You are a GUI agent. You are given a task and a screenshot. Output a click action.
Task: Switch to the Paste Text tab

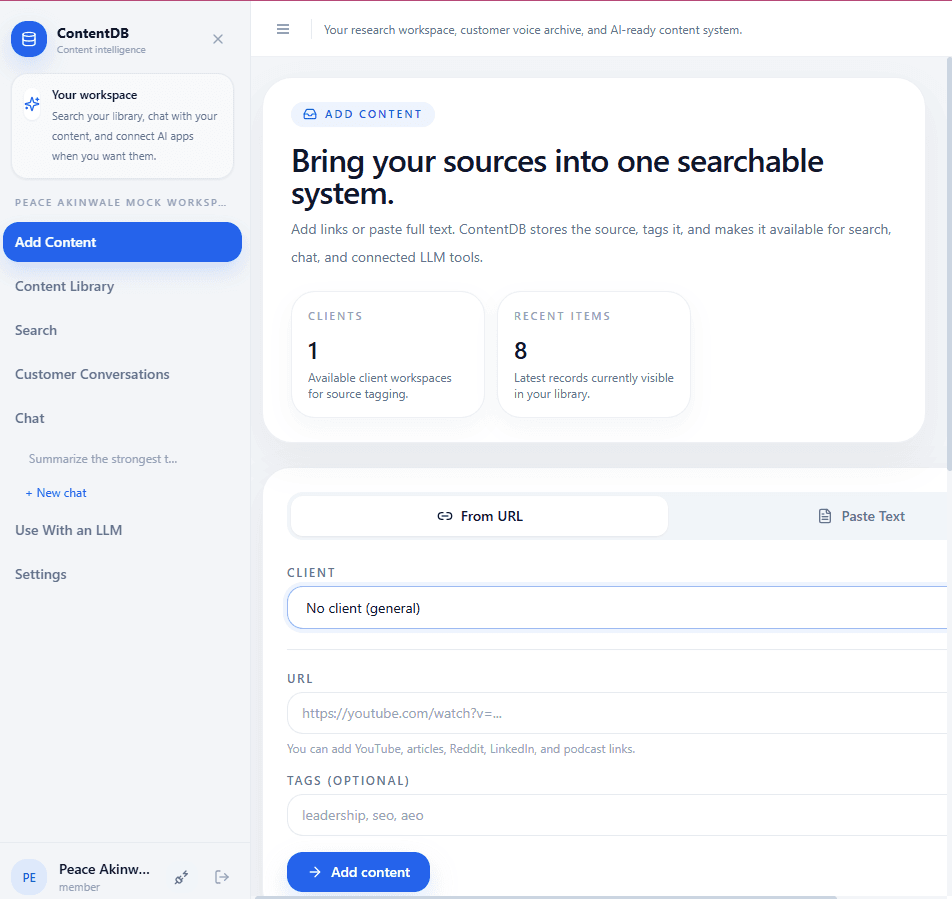(861, 516)
